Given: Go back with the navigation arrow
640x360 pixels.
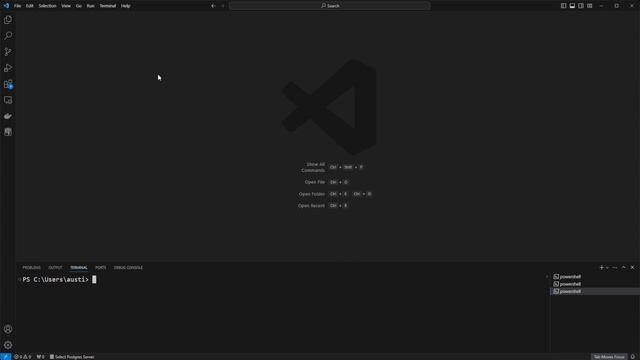Looking at the screenshot, I should tap(213, 6).
